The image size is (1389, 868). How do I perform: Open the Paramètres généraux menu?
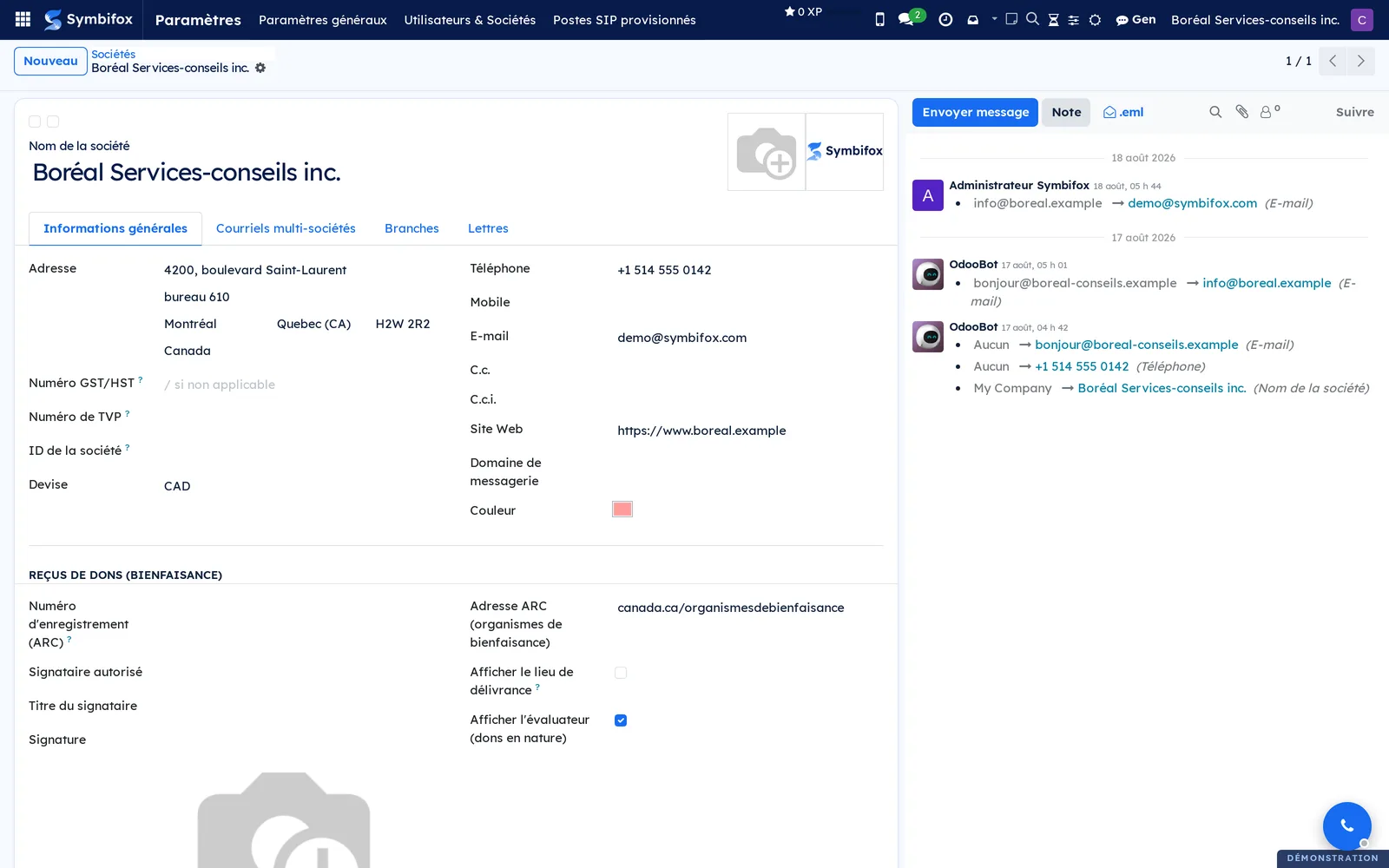(323, 20)
